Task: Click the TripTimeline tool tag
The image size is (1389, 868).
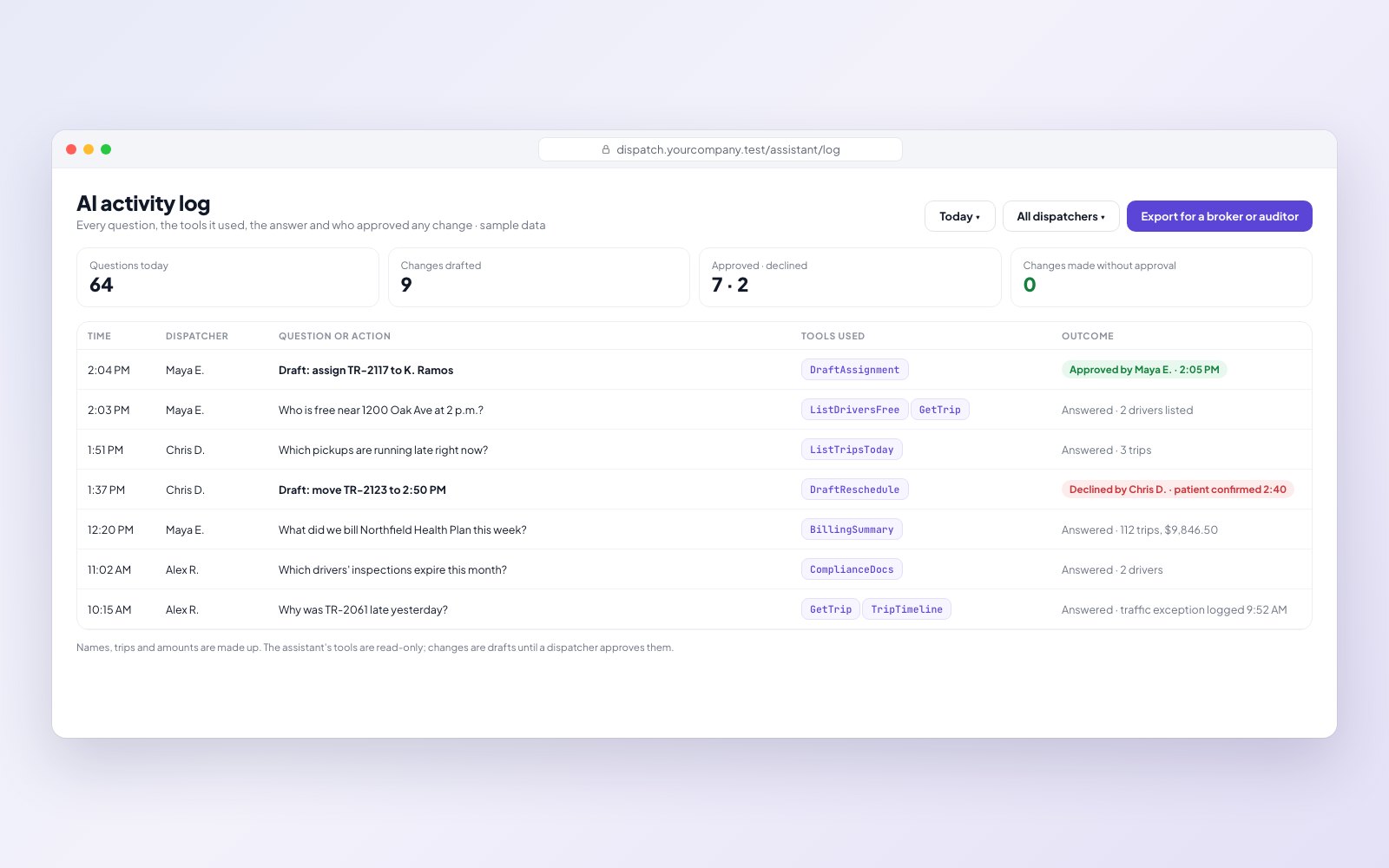Action: click(x=906, y=609)
